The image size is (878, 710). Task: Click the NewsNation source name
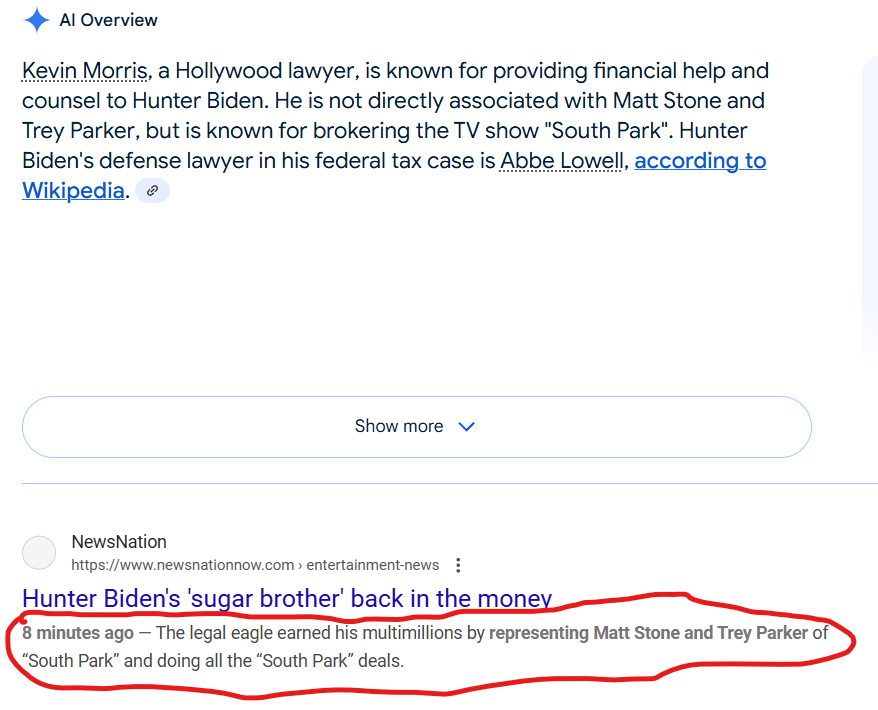(x=119, y=541)
